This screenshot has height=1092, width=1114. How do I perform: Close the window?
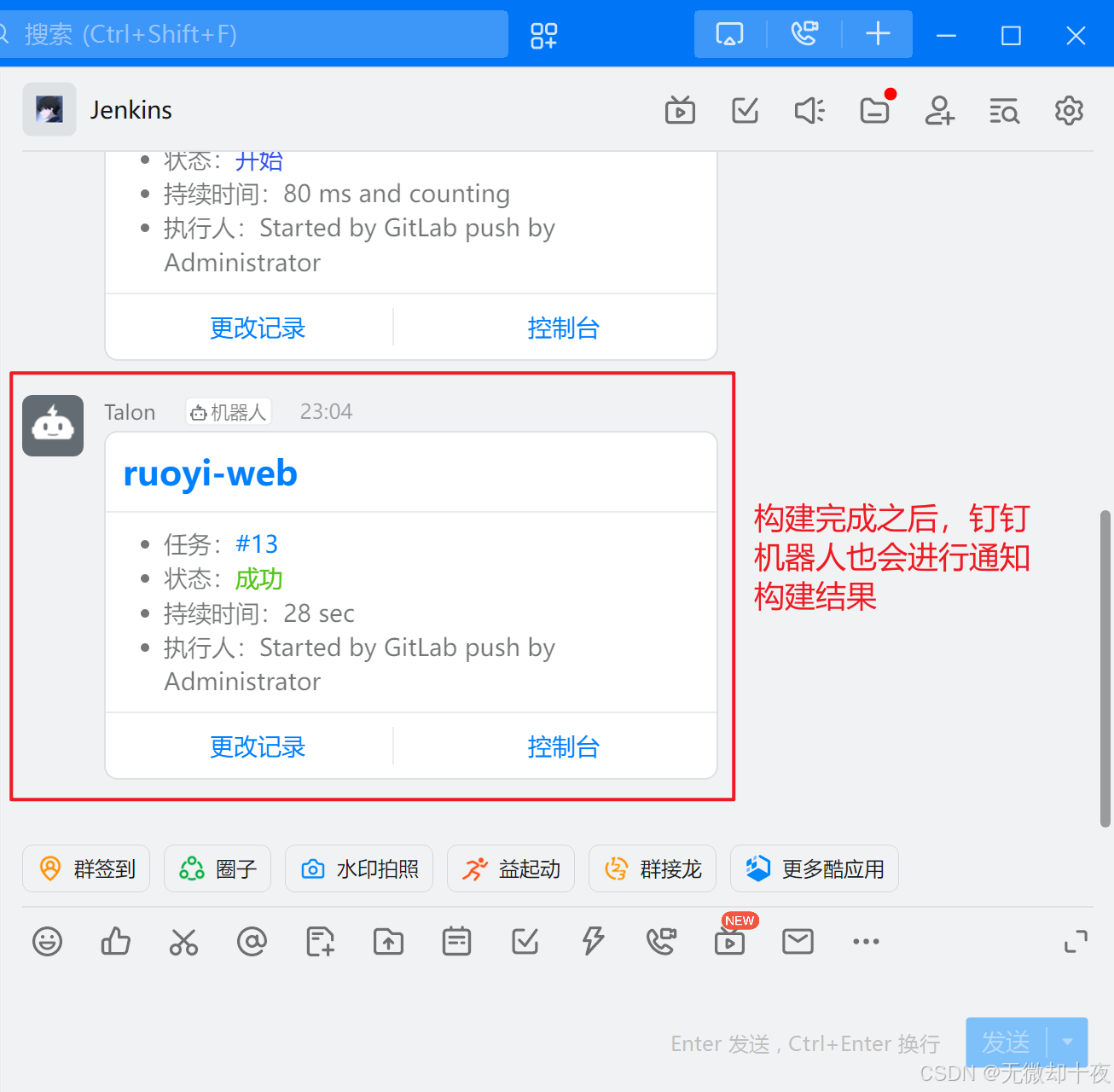click(x=1076, y=35)
